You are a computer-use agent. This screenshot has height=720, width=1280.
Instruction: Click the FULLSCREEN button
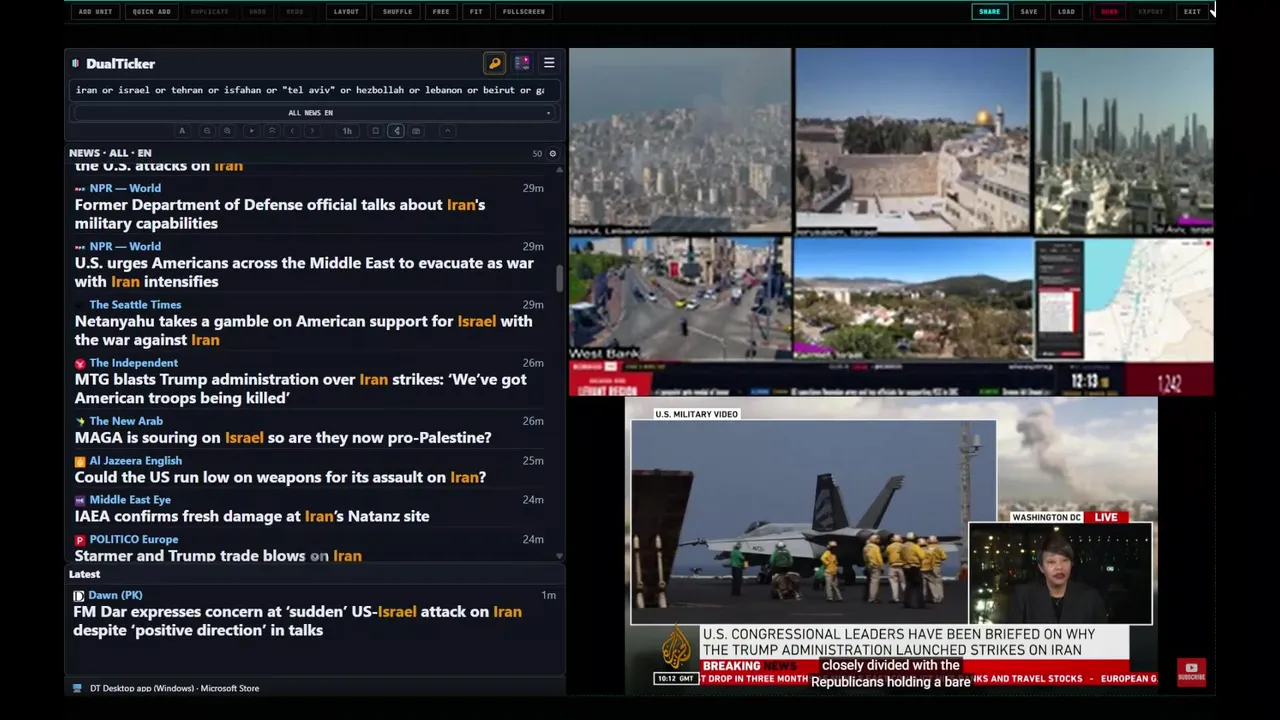[x=524, y=12]
